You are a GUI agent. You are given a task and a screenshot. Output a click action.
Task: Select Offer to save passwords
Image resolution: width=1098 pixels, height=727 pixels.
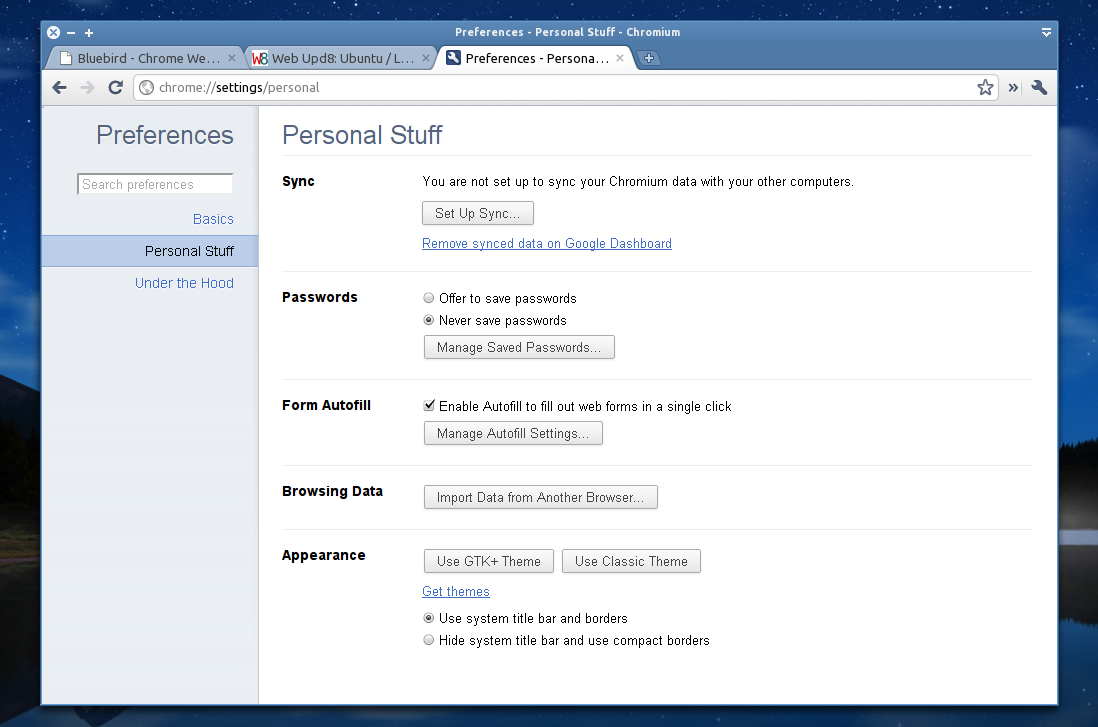click(x=429, y=298)
